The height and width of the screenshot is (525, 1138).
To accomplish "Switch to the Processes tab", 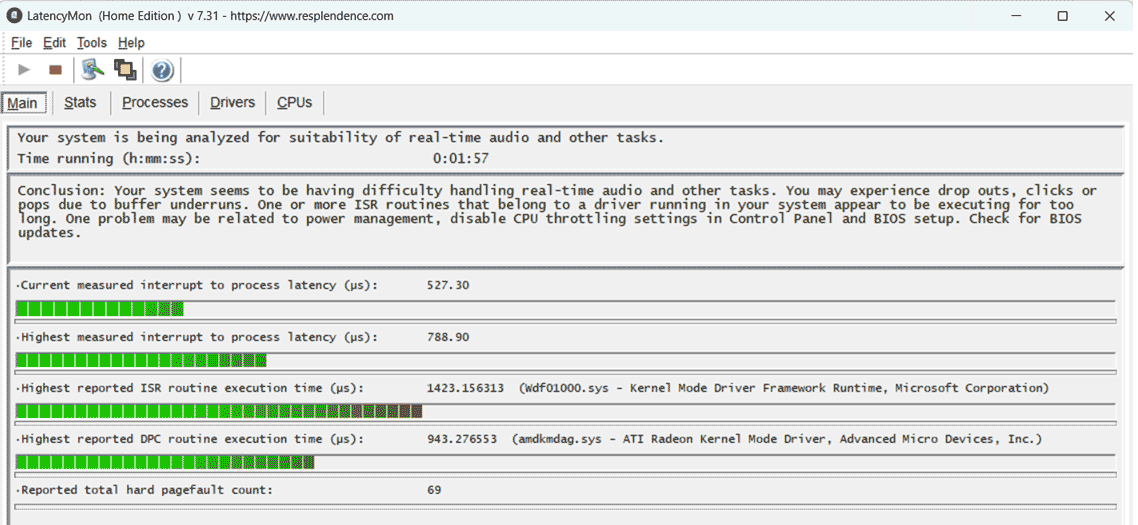I will tap(155, 102).
